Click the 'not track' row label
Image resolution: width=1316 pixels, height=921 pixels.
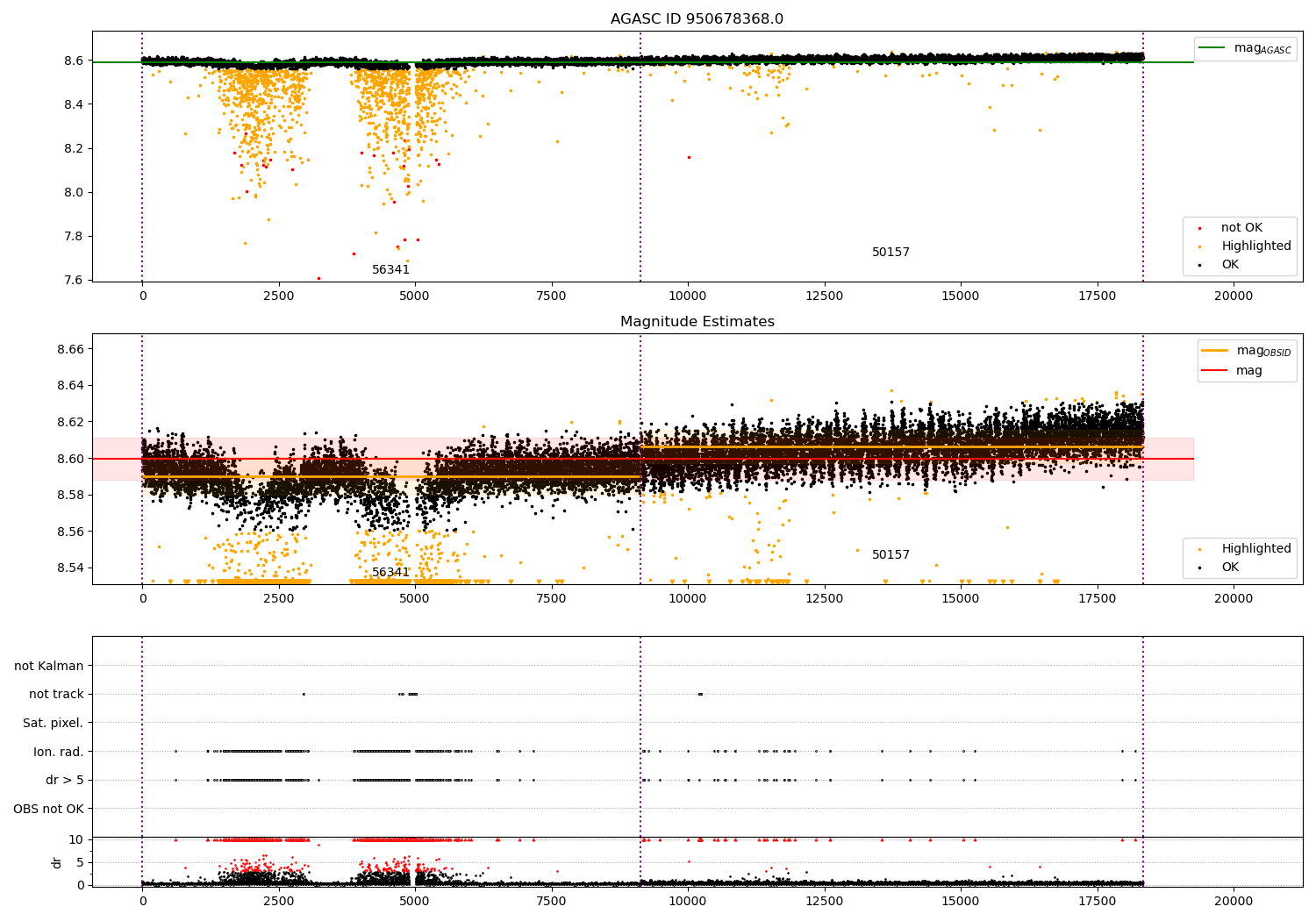[x=56, y=695]
